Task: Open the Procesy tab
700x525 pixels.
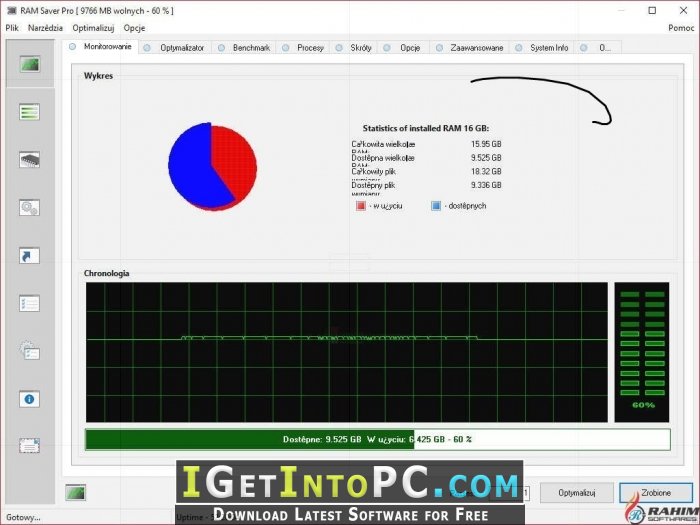Action: [304, 47]
